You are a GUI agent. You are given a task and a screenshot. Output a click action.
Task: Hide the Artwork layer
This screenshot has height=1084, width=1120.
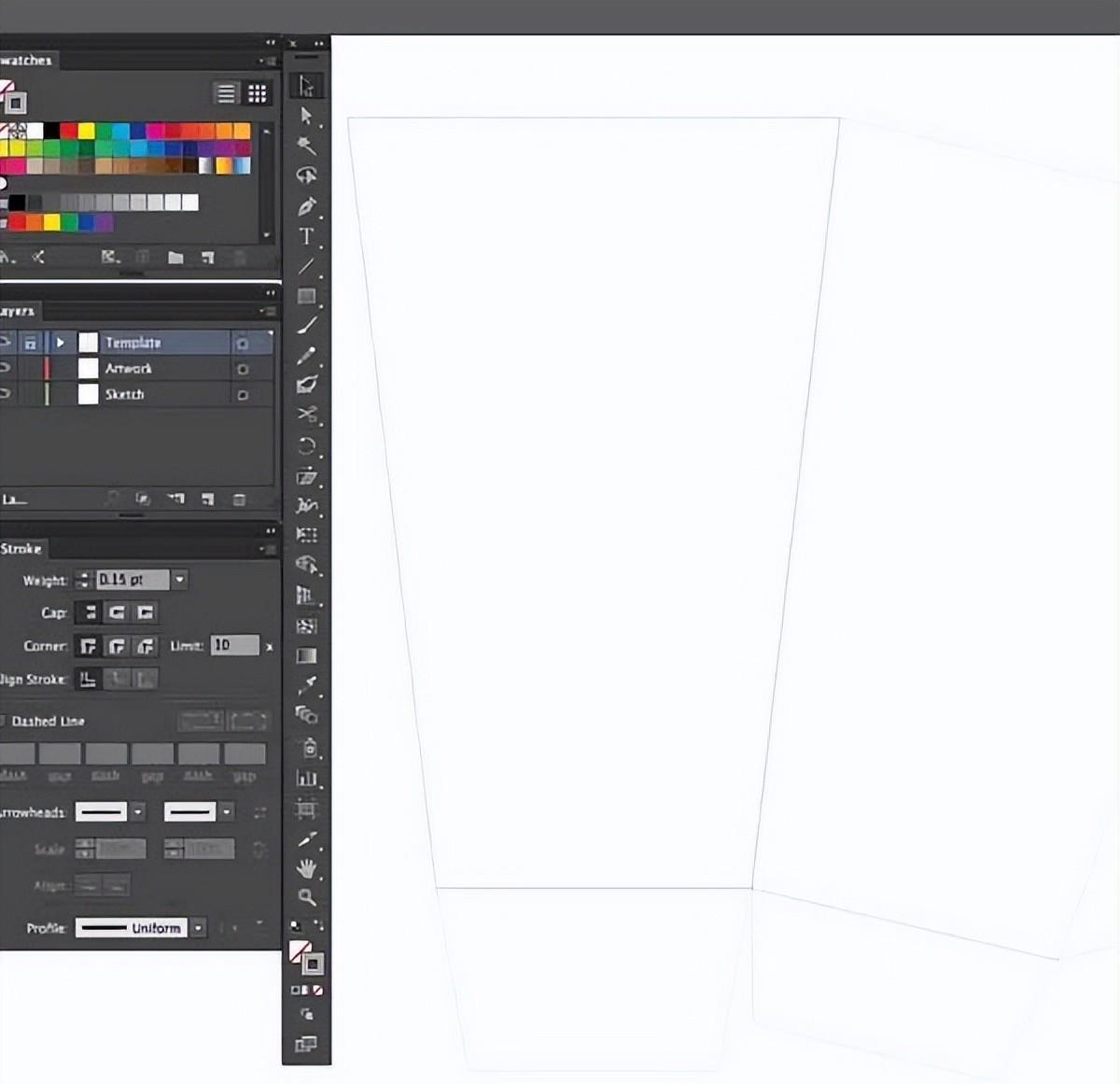pos(5,369)
